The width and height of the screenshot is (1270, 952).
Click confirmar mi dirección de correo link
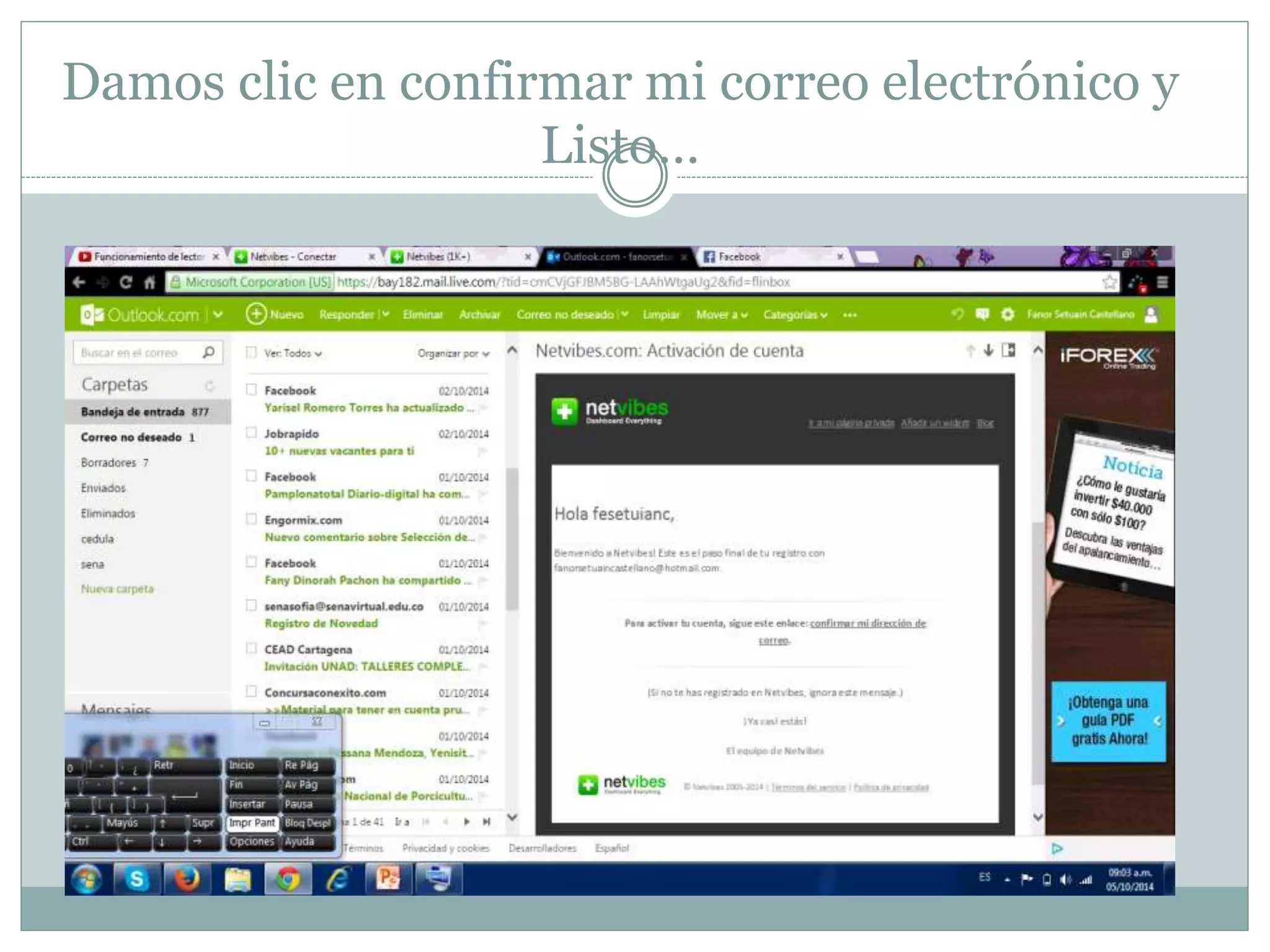tap(868, 624)
